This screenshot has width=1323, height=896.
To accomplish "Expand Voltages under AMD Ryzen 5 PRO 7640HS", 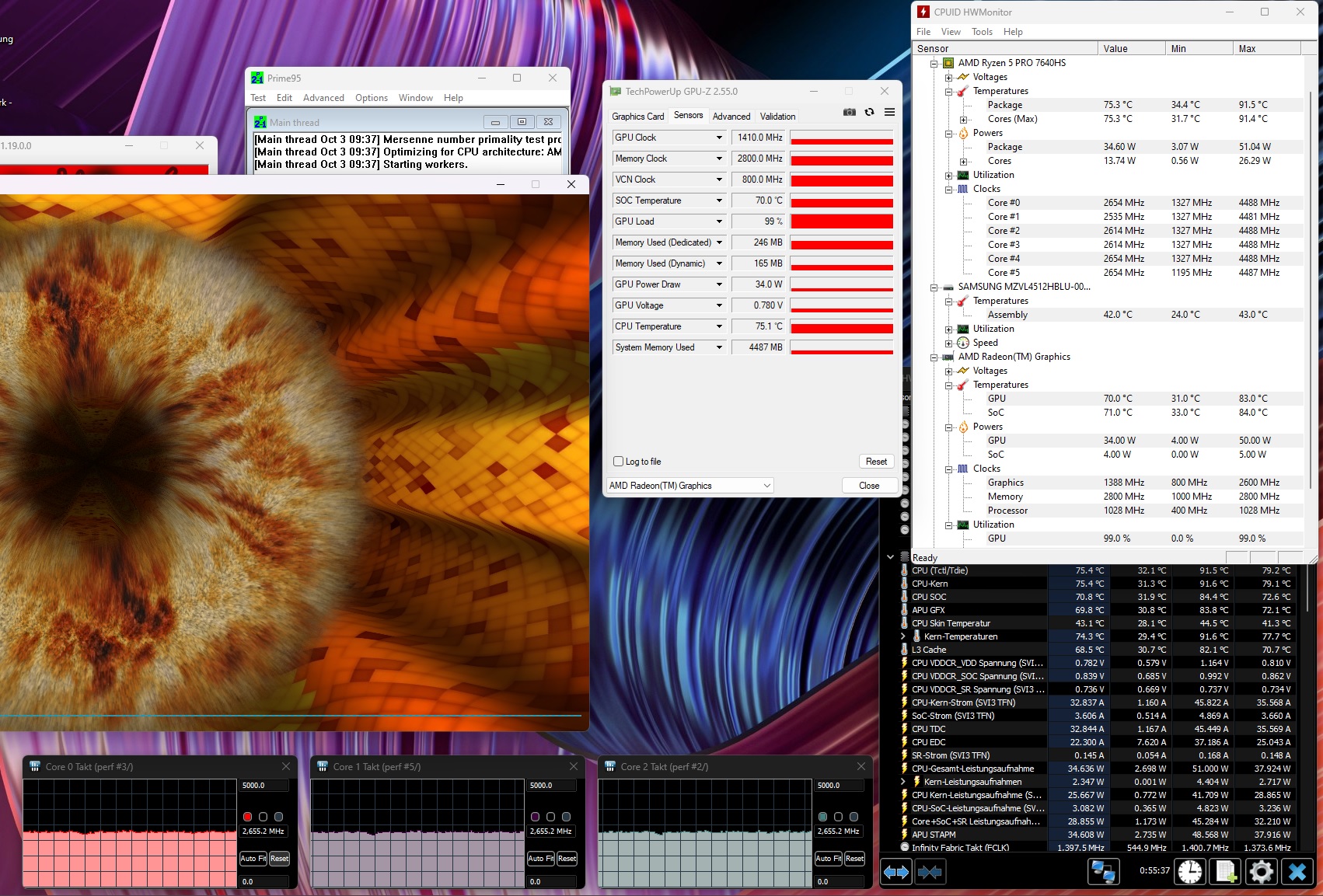I will 948,78.
